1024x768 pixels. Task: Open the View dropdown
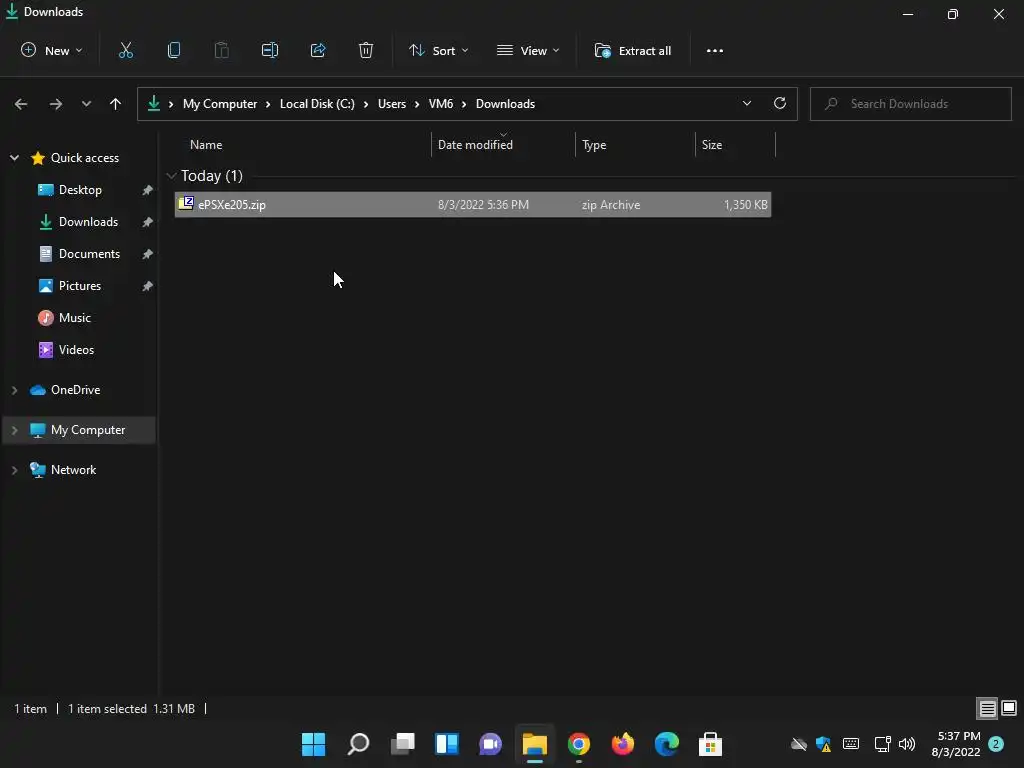click(528, 50)
